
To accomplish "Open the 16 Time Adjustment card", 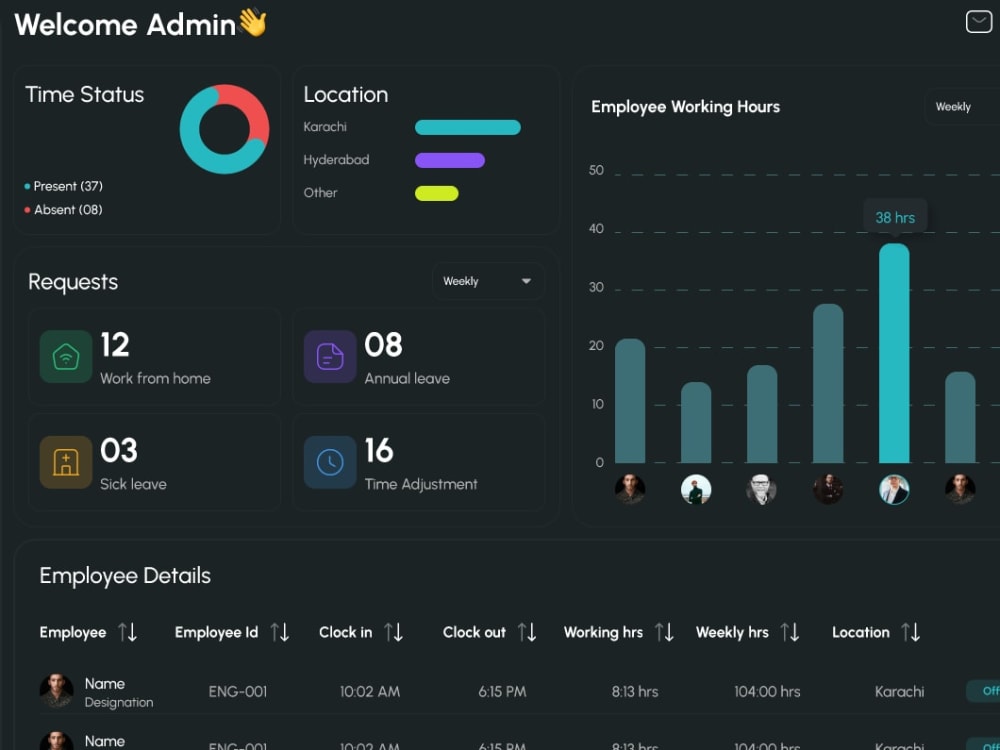I will coord(418,462).
